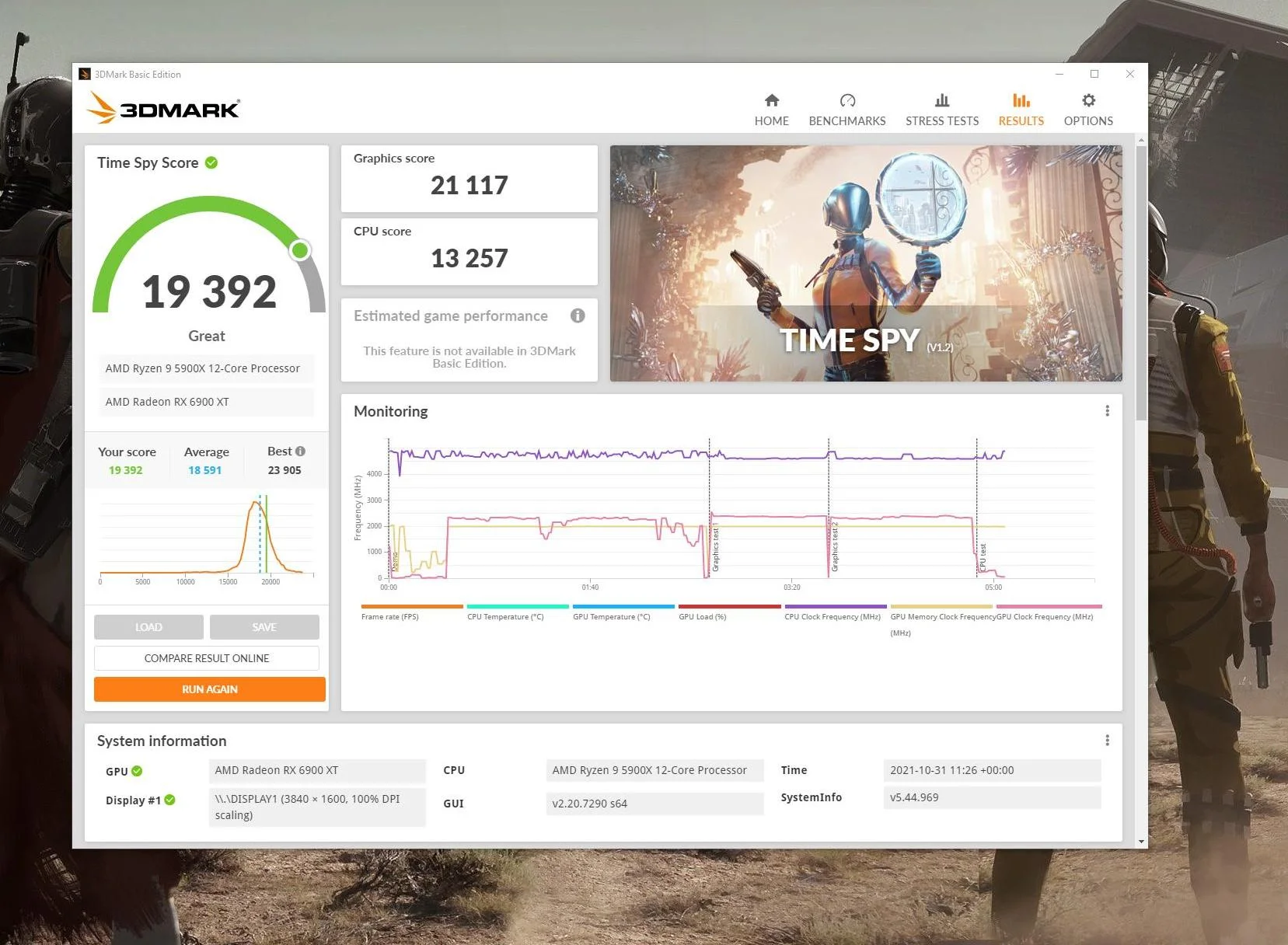
Task: Open the Benchmarks gauge icon
Action: pyautogui.click(x=847, y=100)
